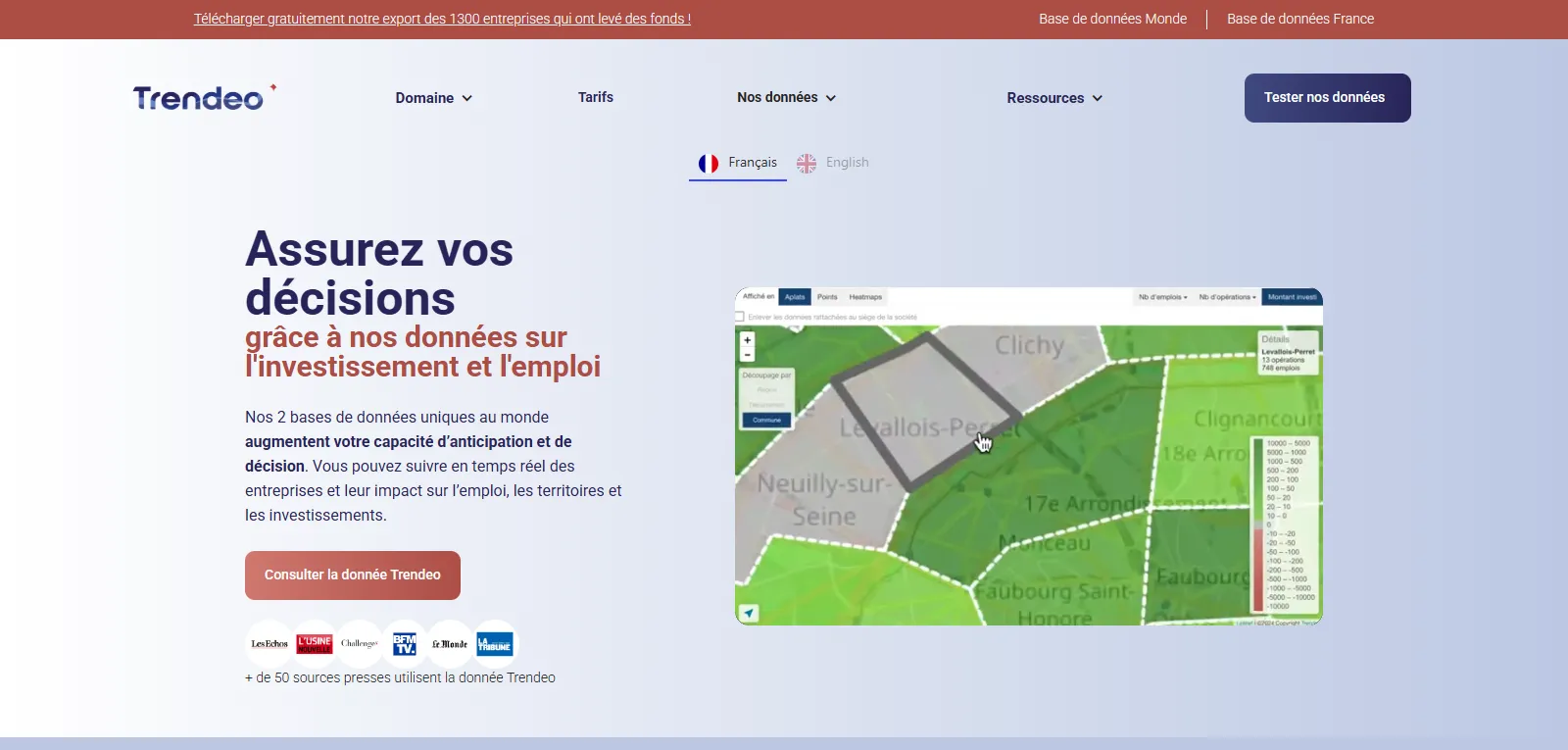The image size is (1568, 750).
Task: Click the La Tribune logo
Action: [x=495, y=644]
